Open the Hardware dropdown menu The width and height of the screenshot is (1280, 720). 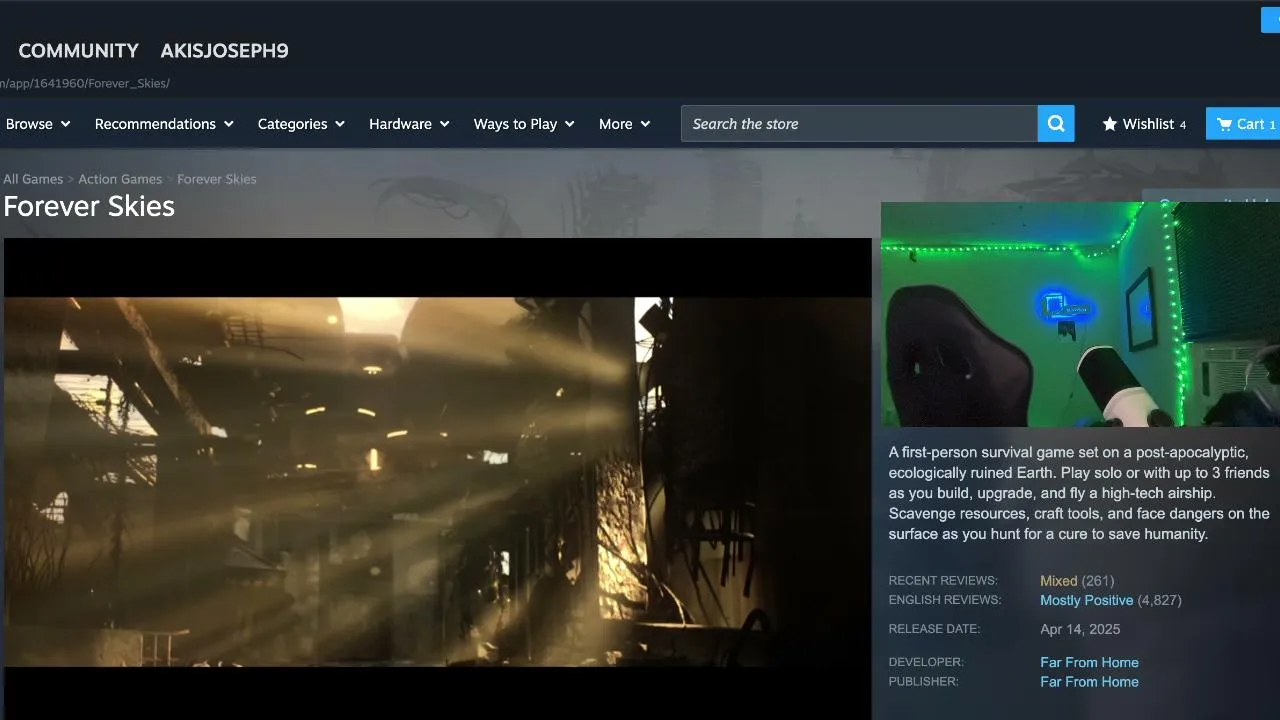coord(409,124)
